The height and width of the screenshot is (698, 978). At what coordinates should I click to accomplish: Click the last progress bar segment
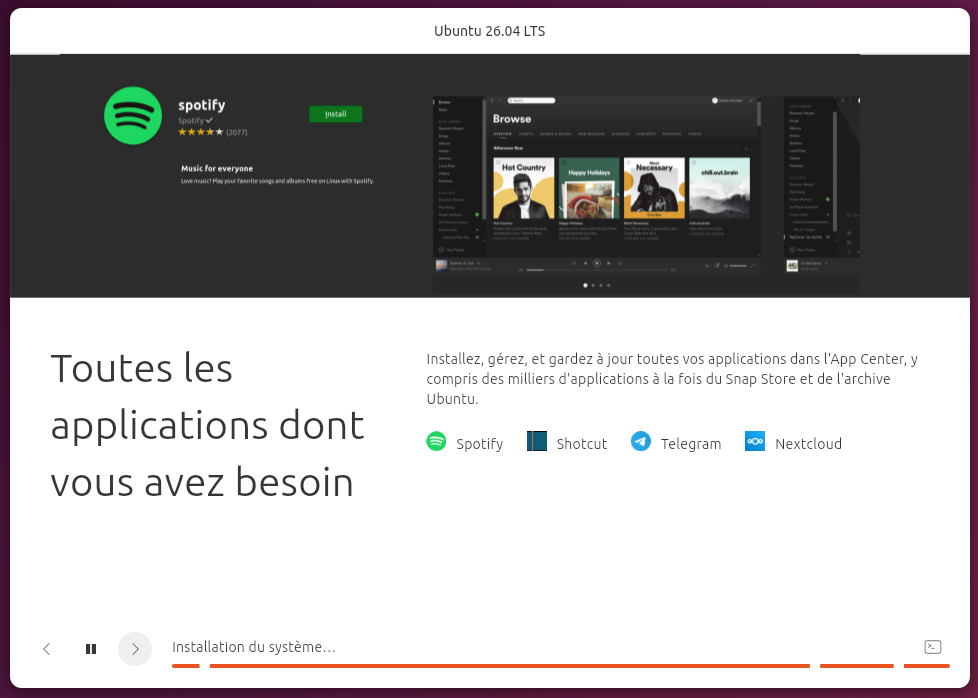coord(927,666)
